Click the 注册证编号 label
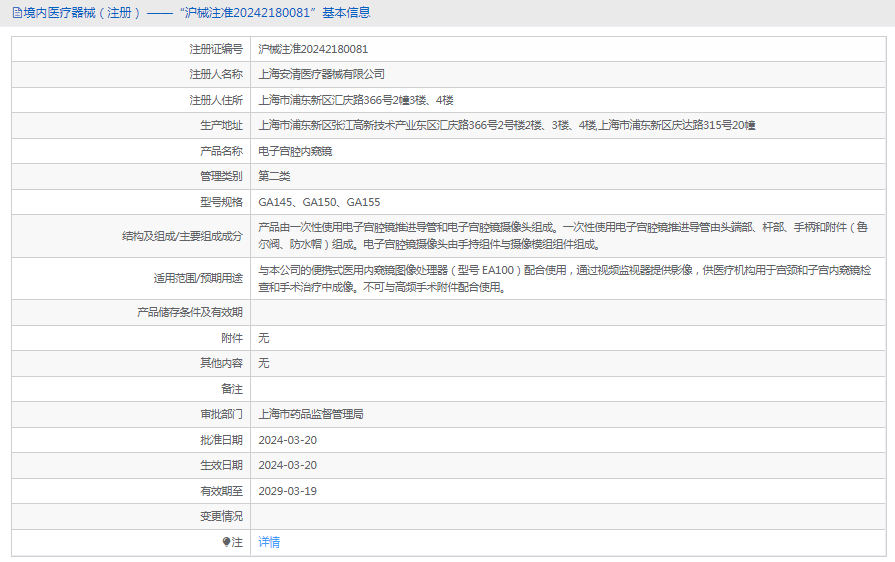The height and width of the screenshot is (562, 895). [216, 49]
